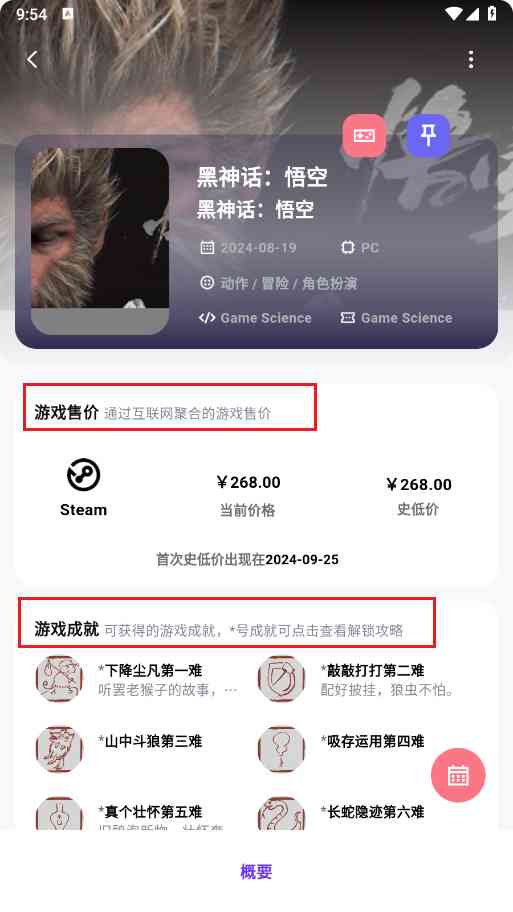The height and width of the screenshot is (912, 513).
Task: Tap the Steam logo icon
Action: (83, 475)
